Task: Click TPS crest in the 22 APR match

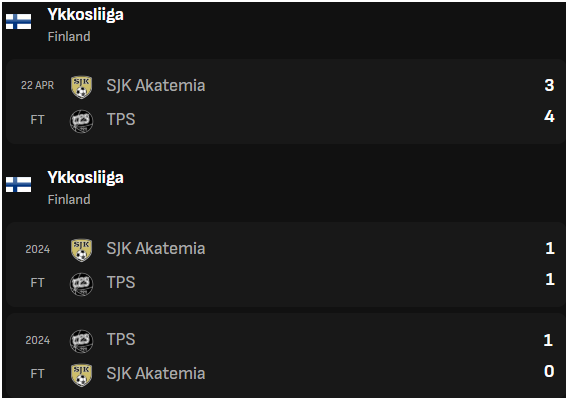Action: point(82,121)
